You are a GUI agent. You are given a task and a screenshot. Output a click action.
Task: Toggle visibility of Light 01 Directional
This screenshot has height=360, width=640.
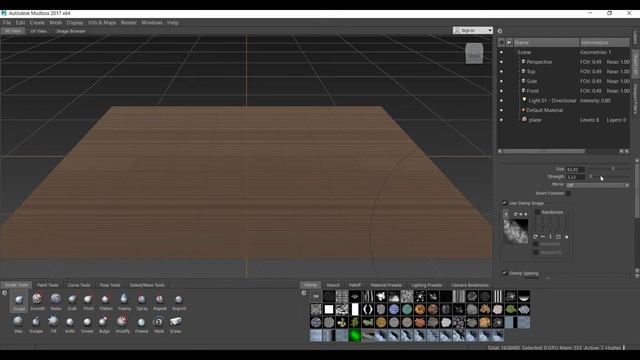pyautogui.click(x=501, y=100)
